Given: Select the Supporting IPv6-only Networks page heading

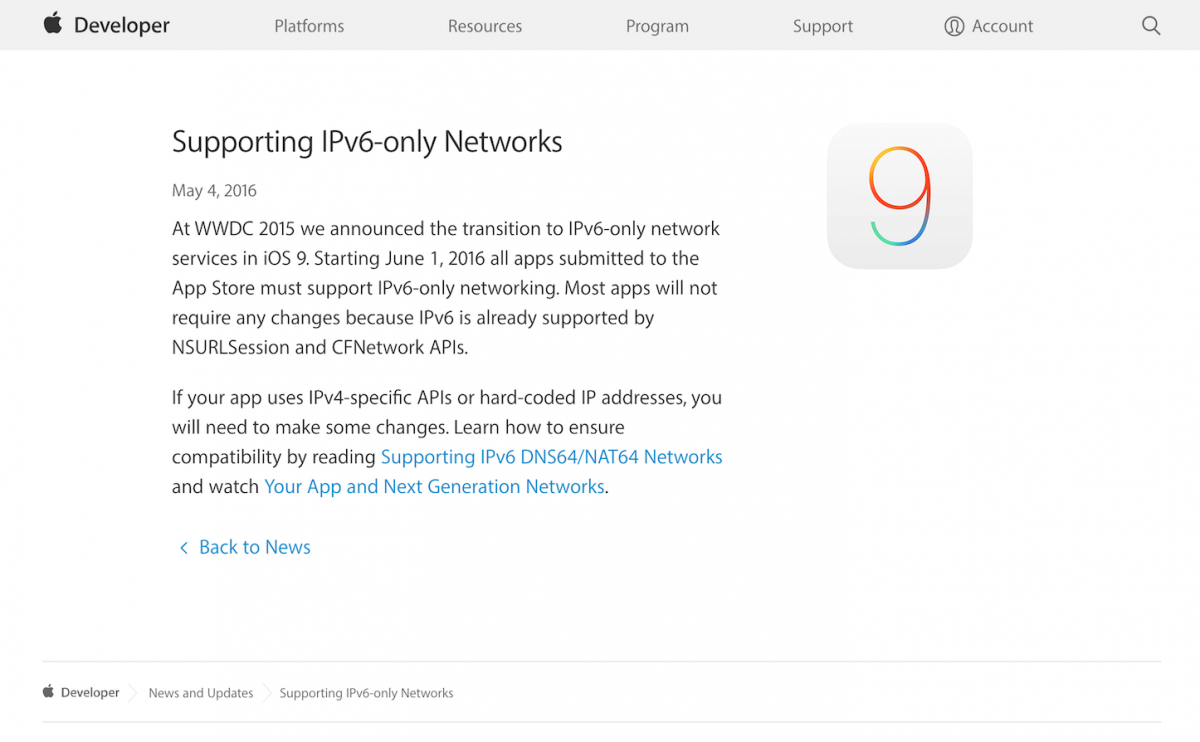Looking at the screenshot, I should coord(368,141).
